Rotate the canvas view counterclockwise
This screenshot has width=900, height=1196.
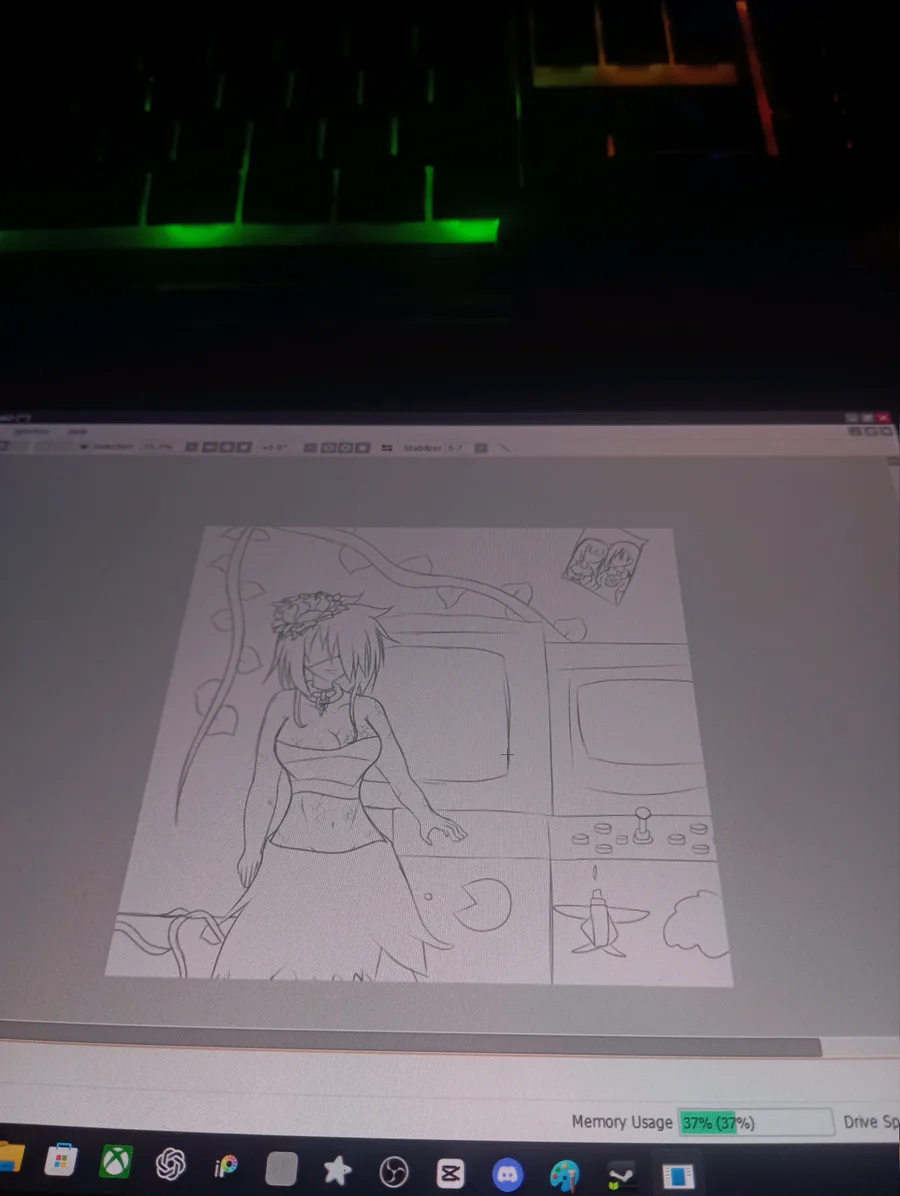click(328, 448)
